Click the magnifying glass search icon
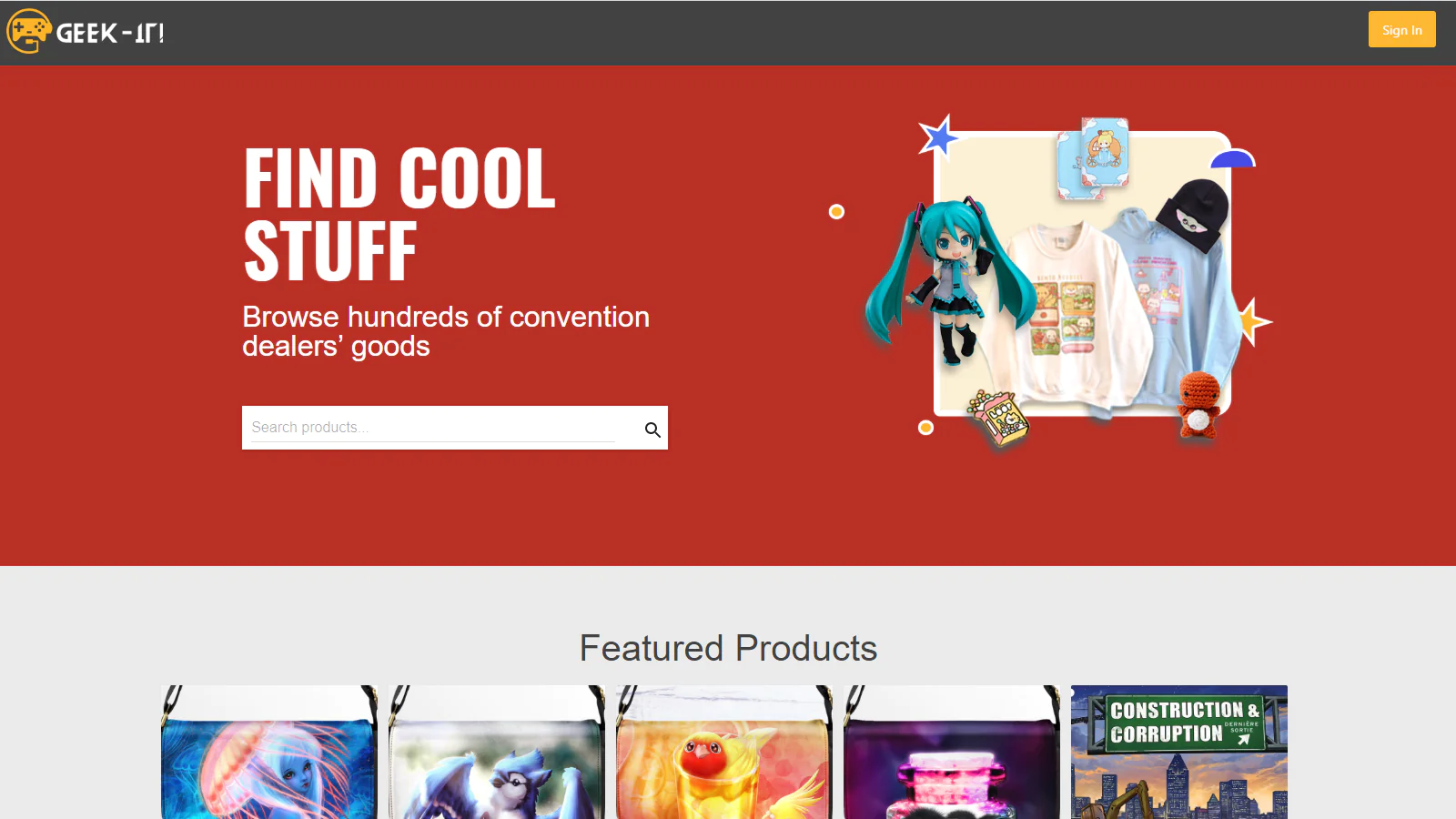The width and height of the screenshot is (1456, 819). coord(652,430)
